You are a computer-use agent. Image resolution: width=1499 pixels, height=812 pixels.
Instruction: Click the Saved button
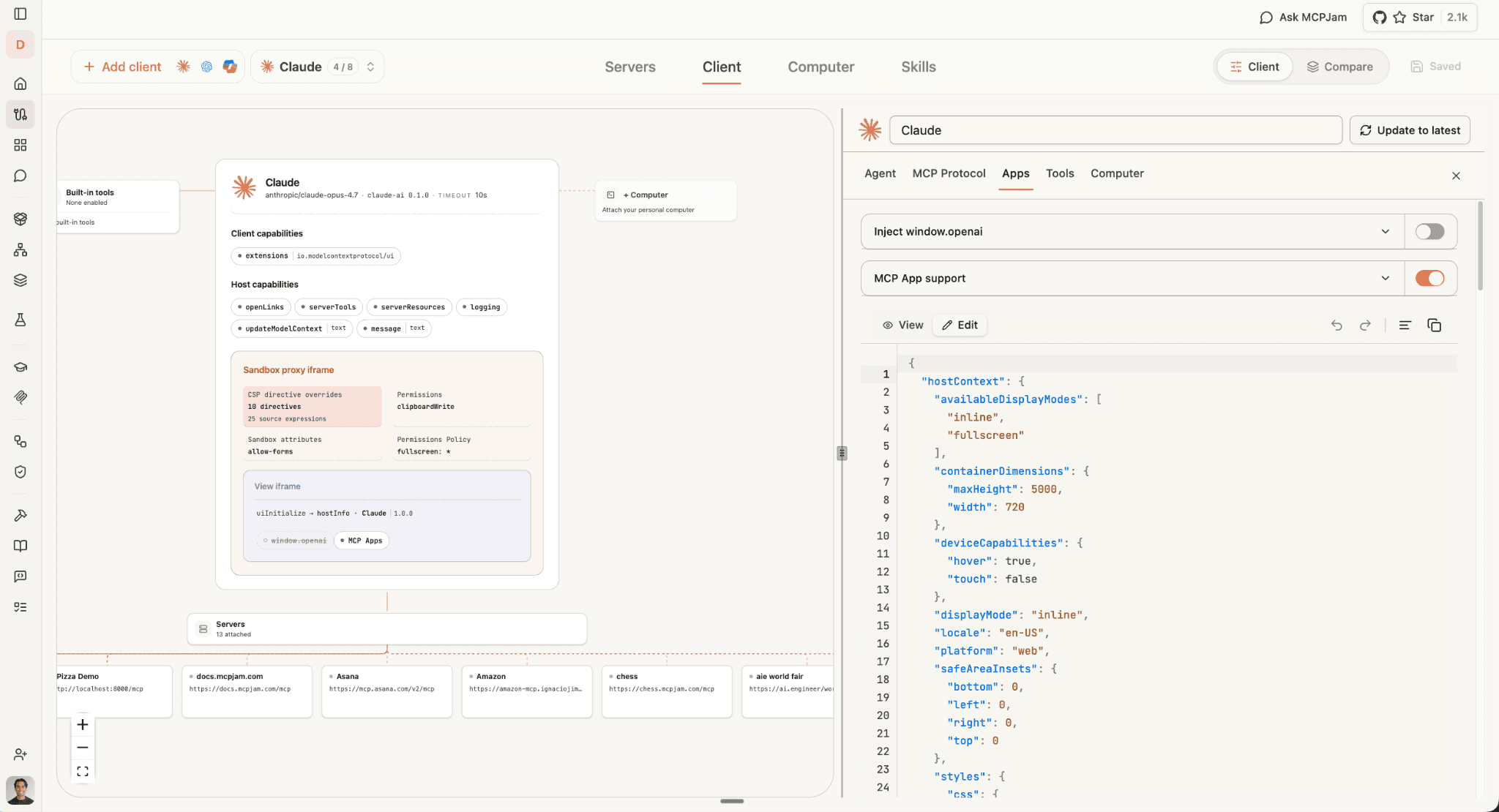click(1435, 66)
